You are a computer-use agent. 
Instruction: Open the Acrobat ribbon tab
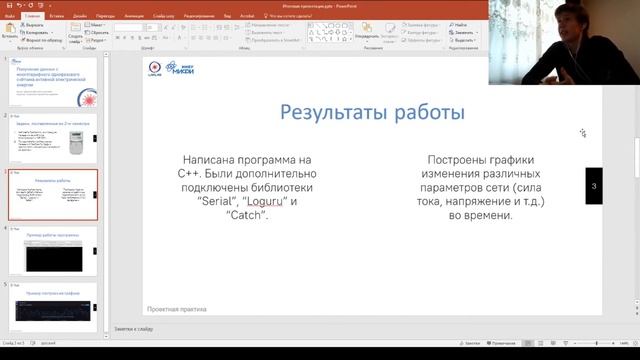[x=247, y=16]
